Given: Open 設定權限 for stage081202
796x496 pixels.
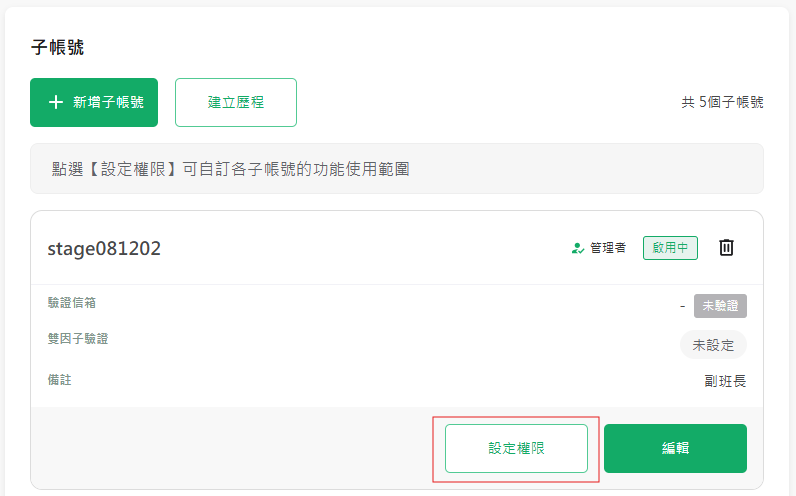Looking at the screenshot, I should tap(516, 448).
